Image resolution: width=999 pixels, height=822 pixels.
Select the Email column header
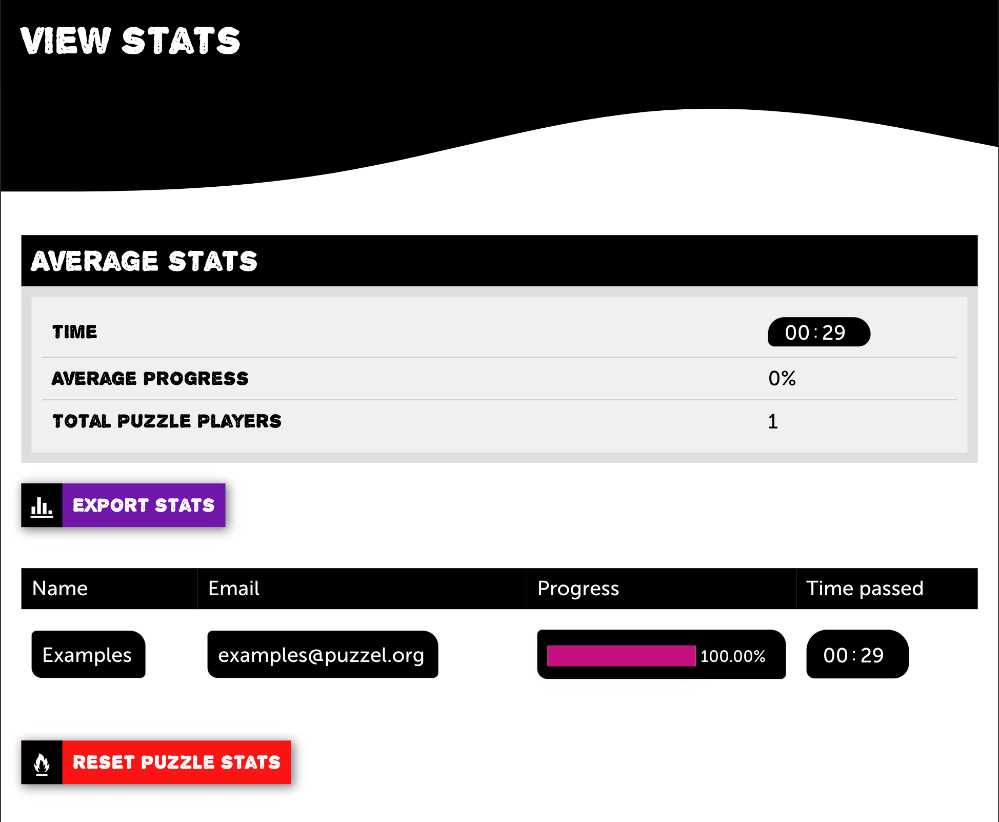pyautogui.click(x=234, y=588)
